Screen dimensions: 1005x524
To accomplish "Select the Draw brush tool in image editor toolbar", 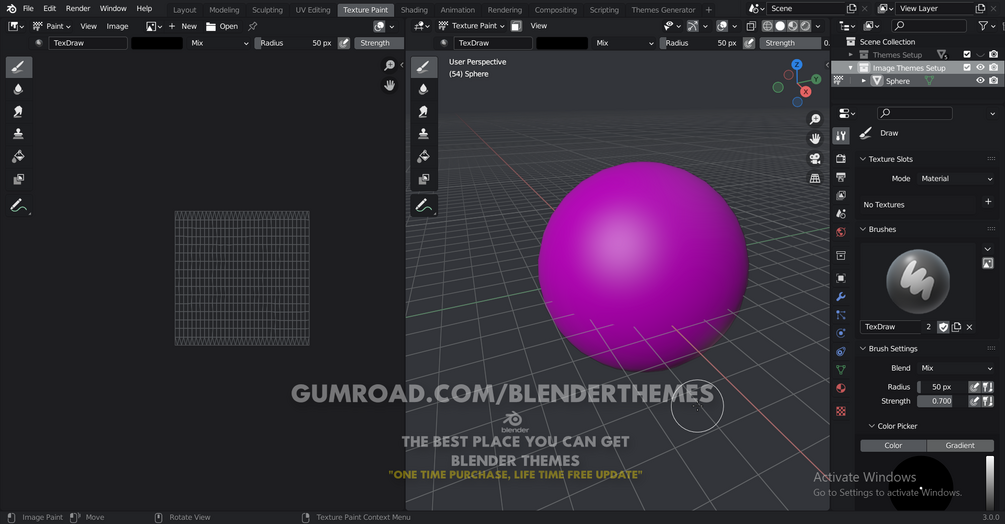I will (18, 67).
